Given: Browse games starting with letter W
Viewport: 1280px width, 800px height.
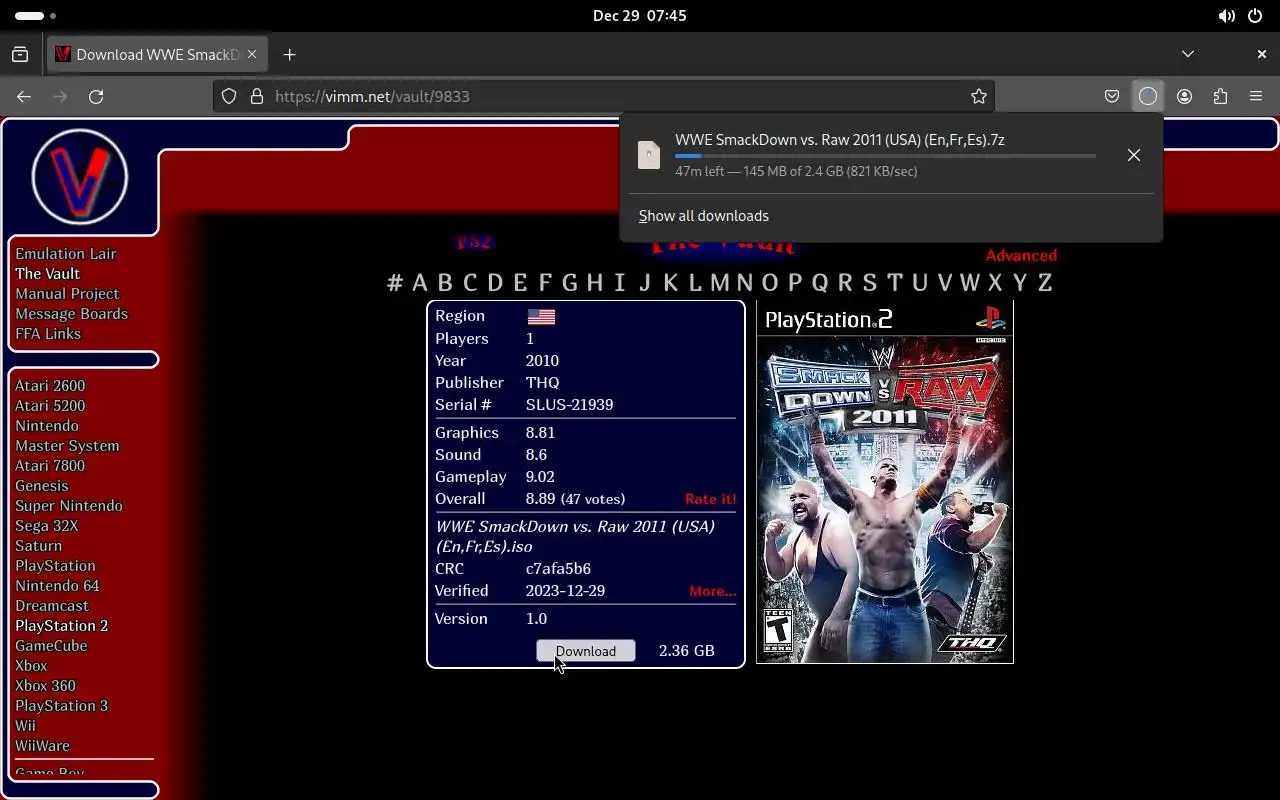Looking at the screenshot, I should (969, 283).
